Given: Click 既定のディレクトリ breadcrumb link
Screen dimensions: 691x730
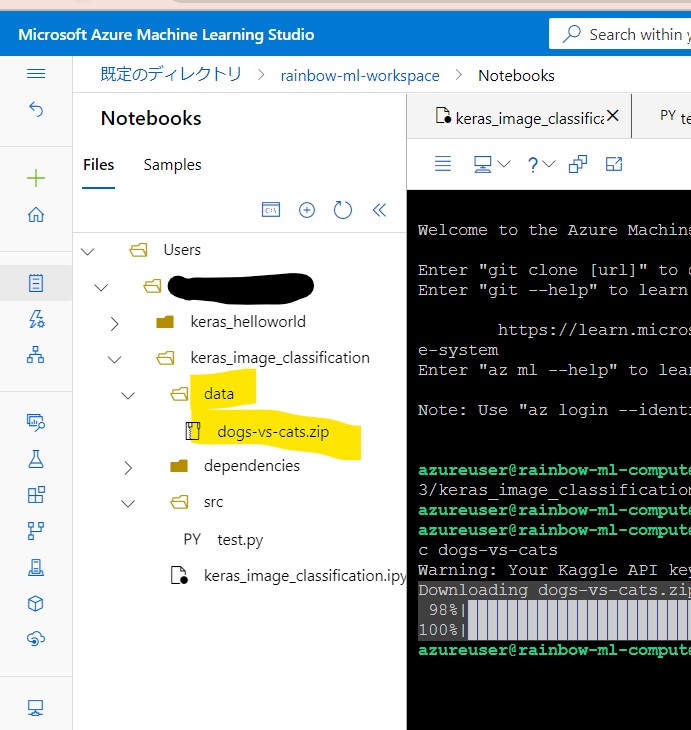Looking at the screenshot, I should (171, 74).
